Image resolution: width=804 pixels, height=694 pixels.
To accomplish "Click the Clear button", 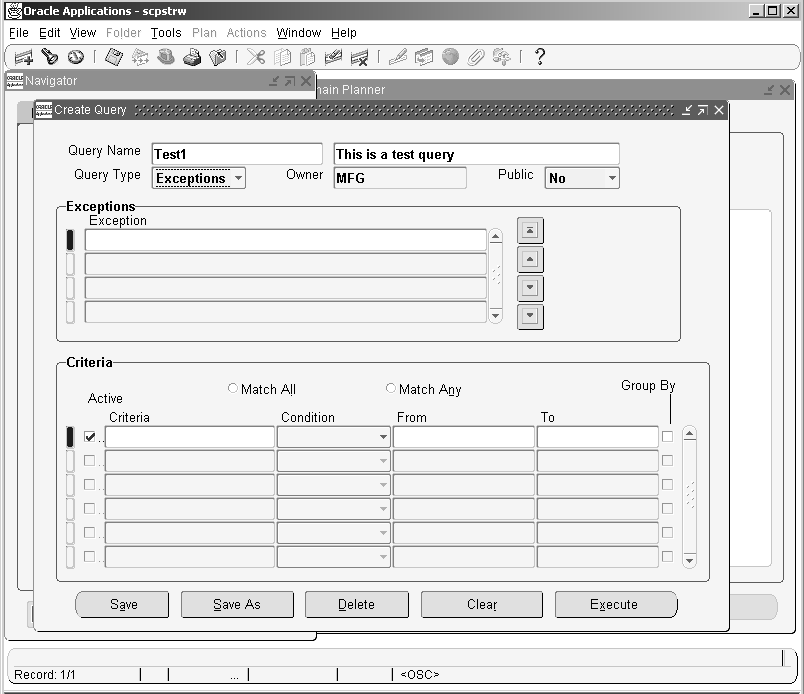I will 481,604.
